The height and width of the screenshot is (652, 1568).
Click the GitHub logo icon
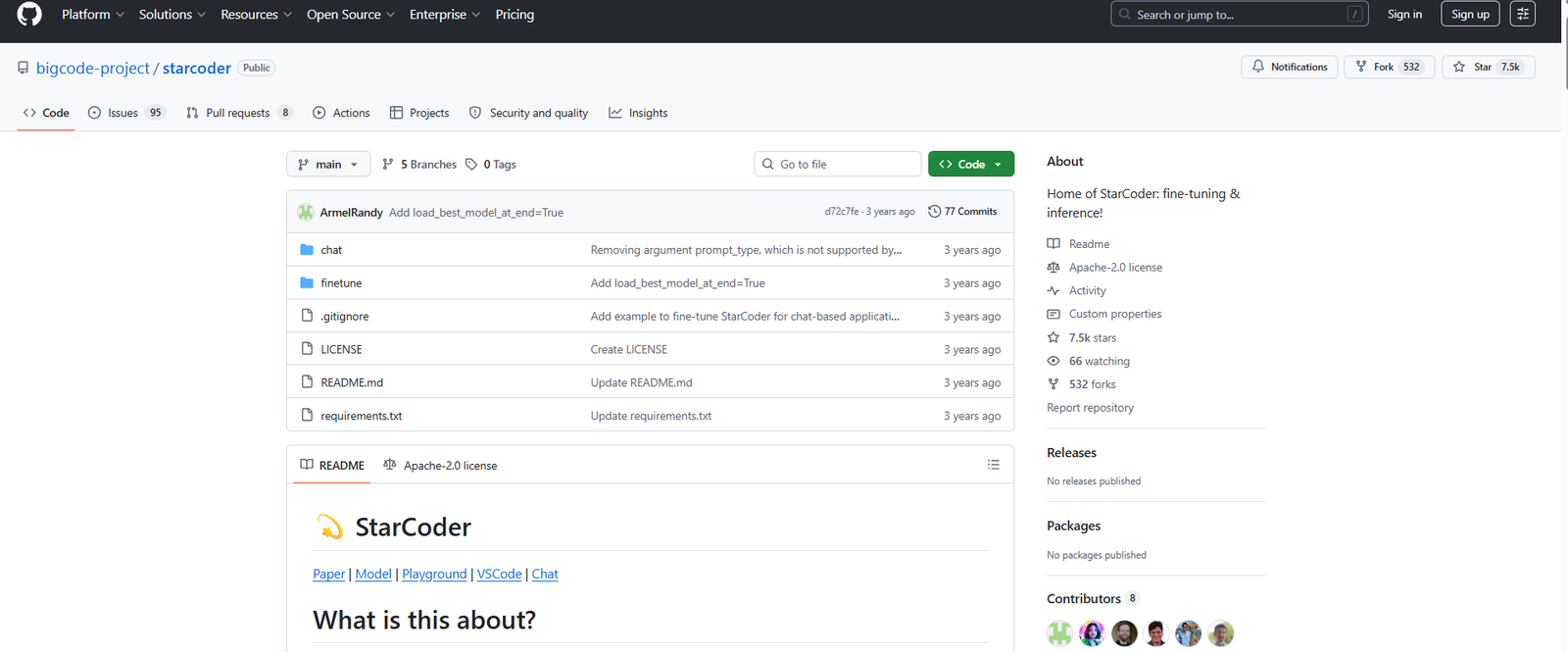[29, 15]
